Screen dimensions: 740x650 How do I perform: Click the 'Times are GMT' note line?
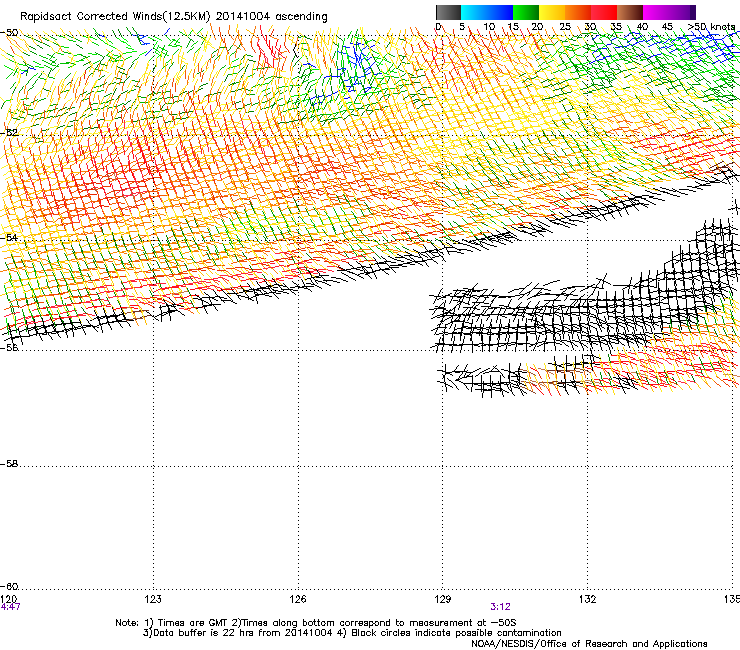coord(316,623)
